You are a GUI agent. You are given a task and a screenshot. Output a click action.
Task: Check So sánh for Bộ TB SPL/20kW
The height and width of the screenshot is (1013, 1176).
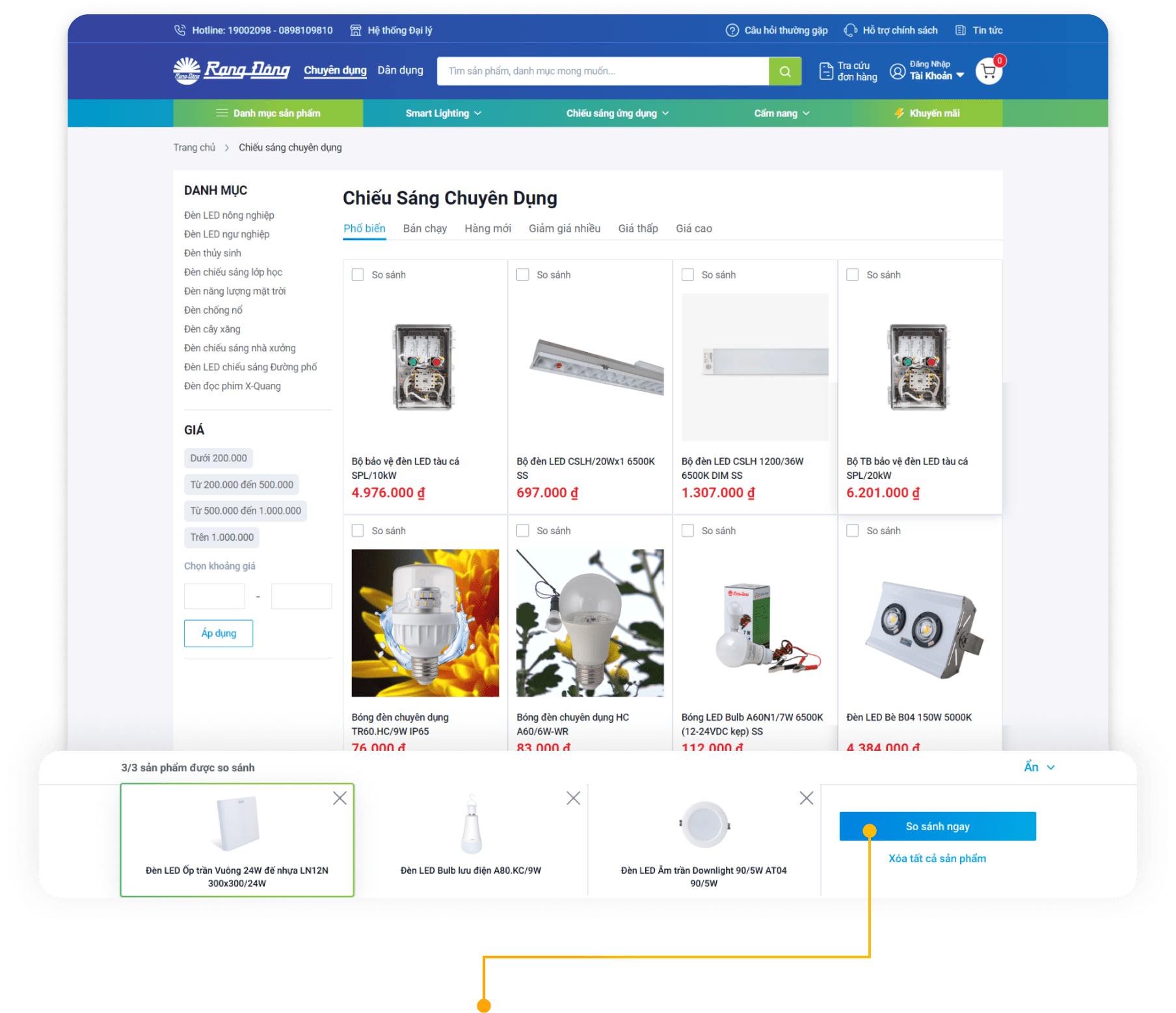click(853, 275)
